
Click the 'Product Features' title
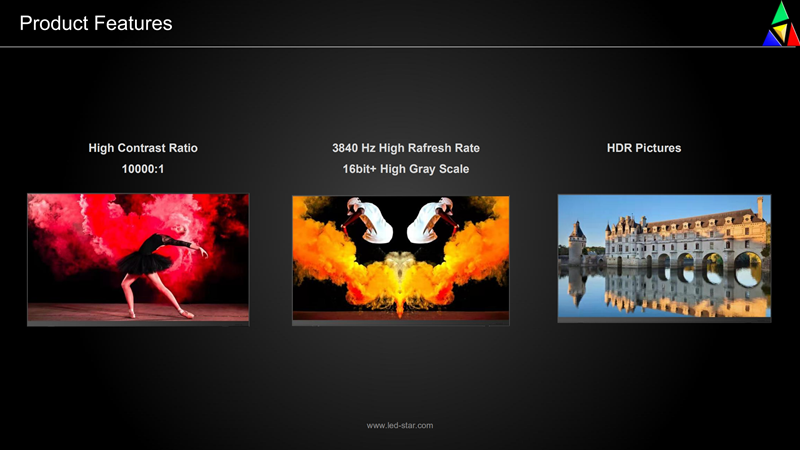tap(96, 23)
